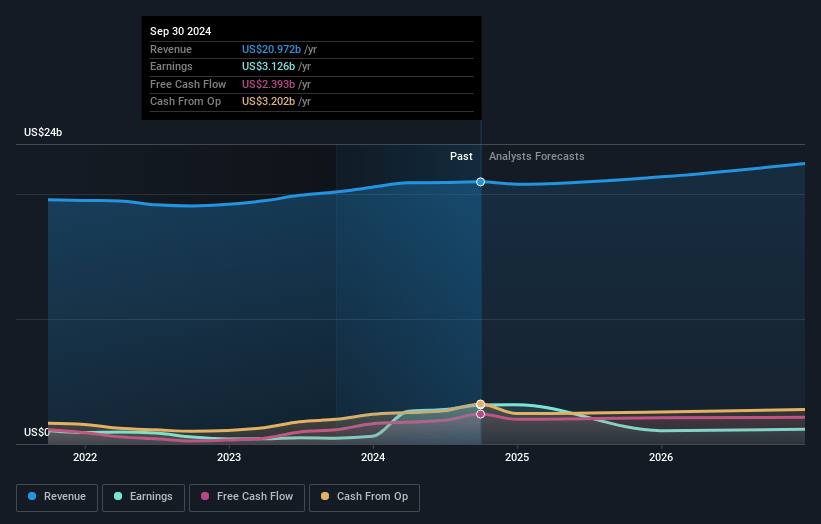This screenshot has height=524, width=821.
Task: Toggle the Revenue legend series
Action: click(57, 497)
